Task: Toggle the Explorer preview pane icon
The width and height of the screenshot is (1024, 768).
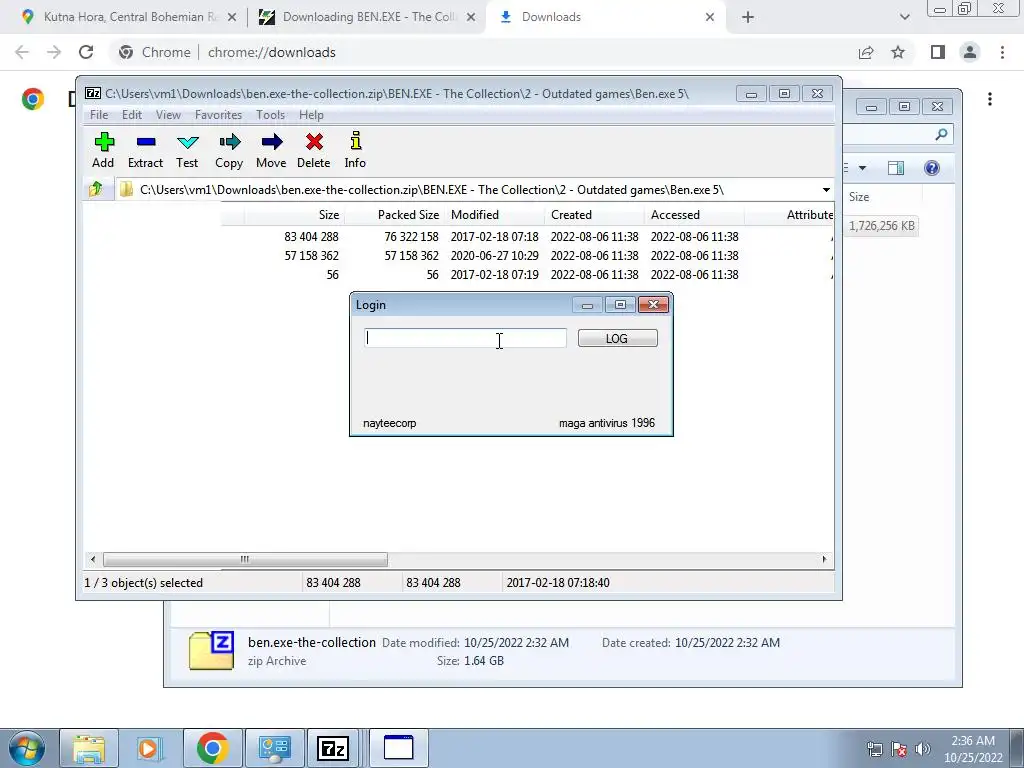Action: tap(896, 168)
